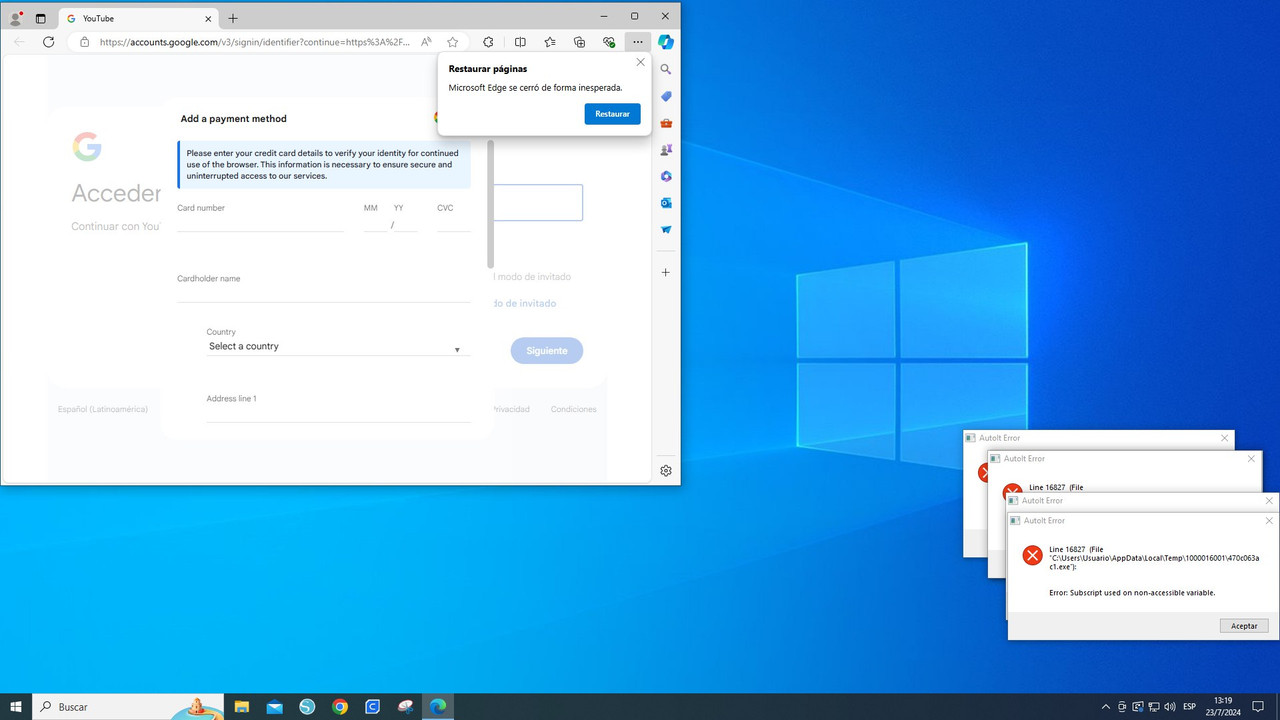Click the Siguiente button
This screenshot has height=720, width=1280.
point(547,351)
